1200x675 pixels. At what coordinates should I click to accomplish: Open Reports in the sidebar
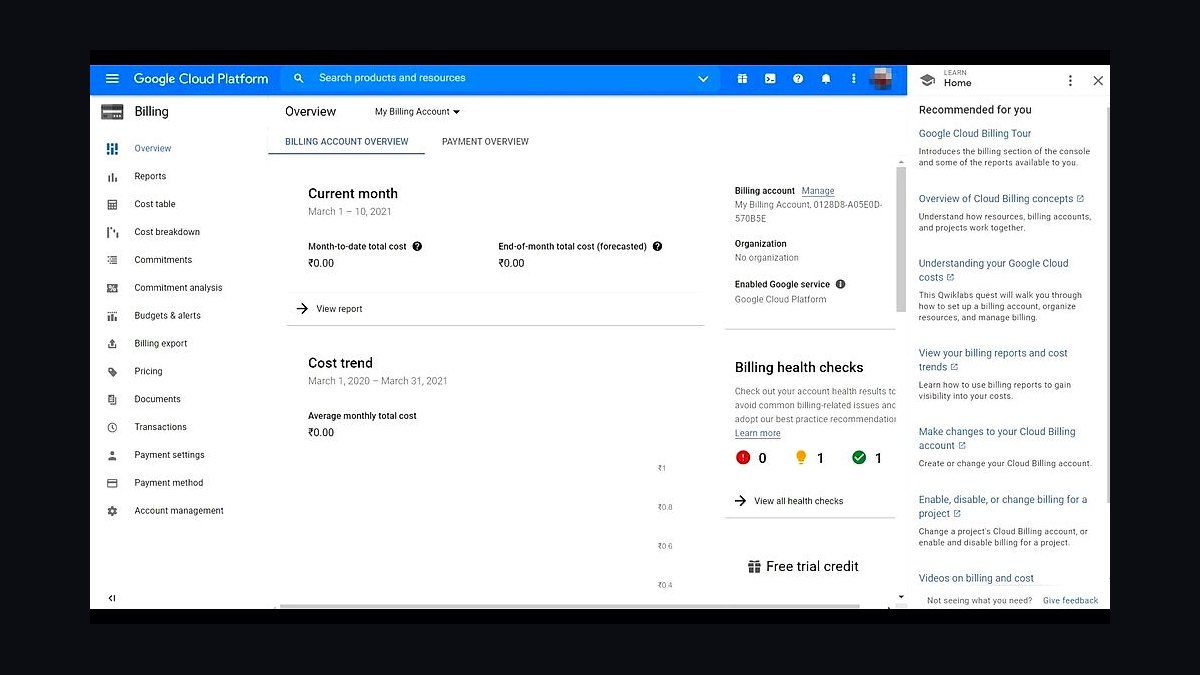pos(151,176)
